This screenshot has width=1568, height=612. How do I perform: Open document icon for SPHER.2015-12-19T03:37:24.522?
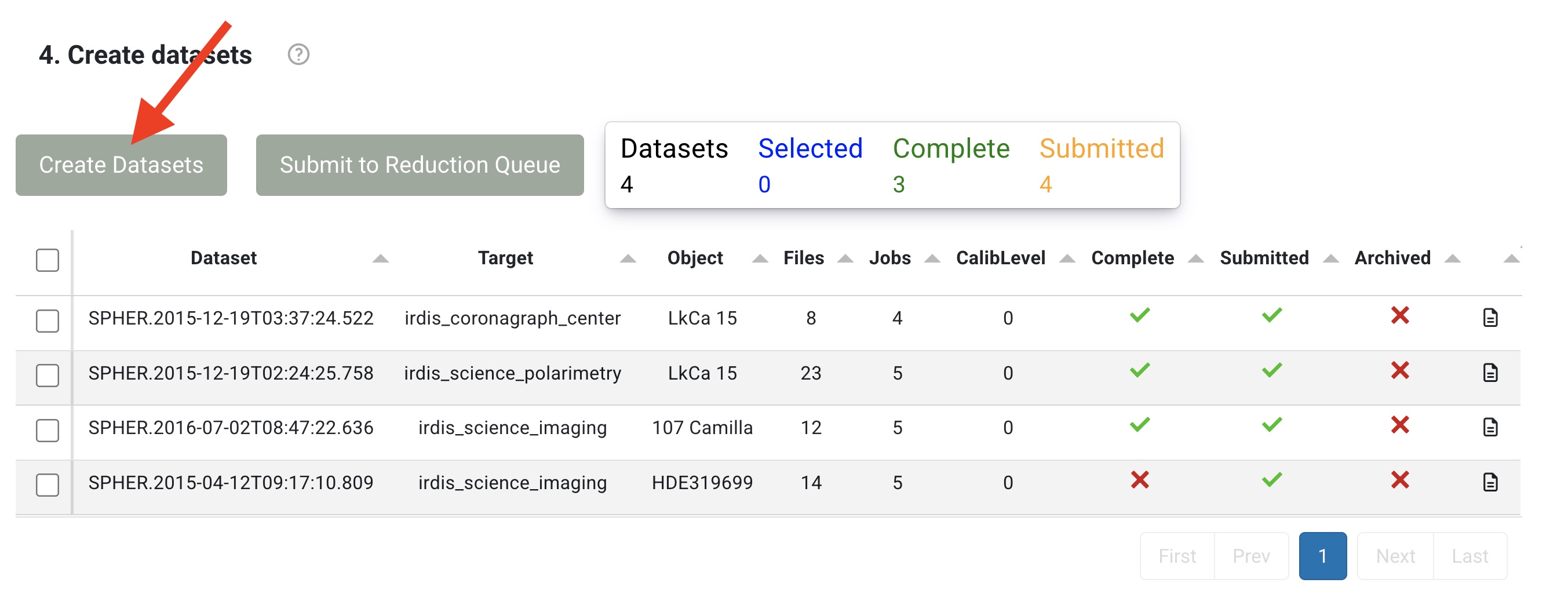1489,318
